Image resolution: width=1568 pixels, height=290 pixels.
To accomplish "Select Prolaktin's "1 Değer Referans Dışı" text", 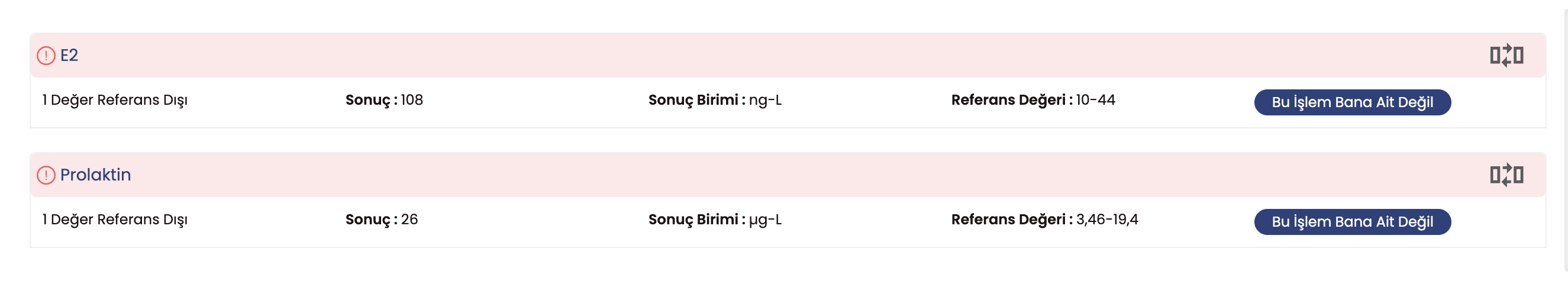I will [114, 220].
